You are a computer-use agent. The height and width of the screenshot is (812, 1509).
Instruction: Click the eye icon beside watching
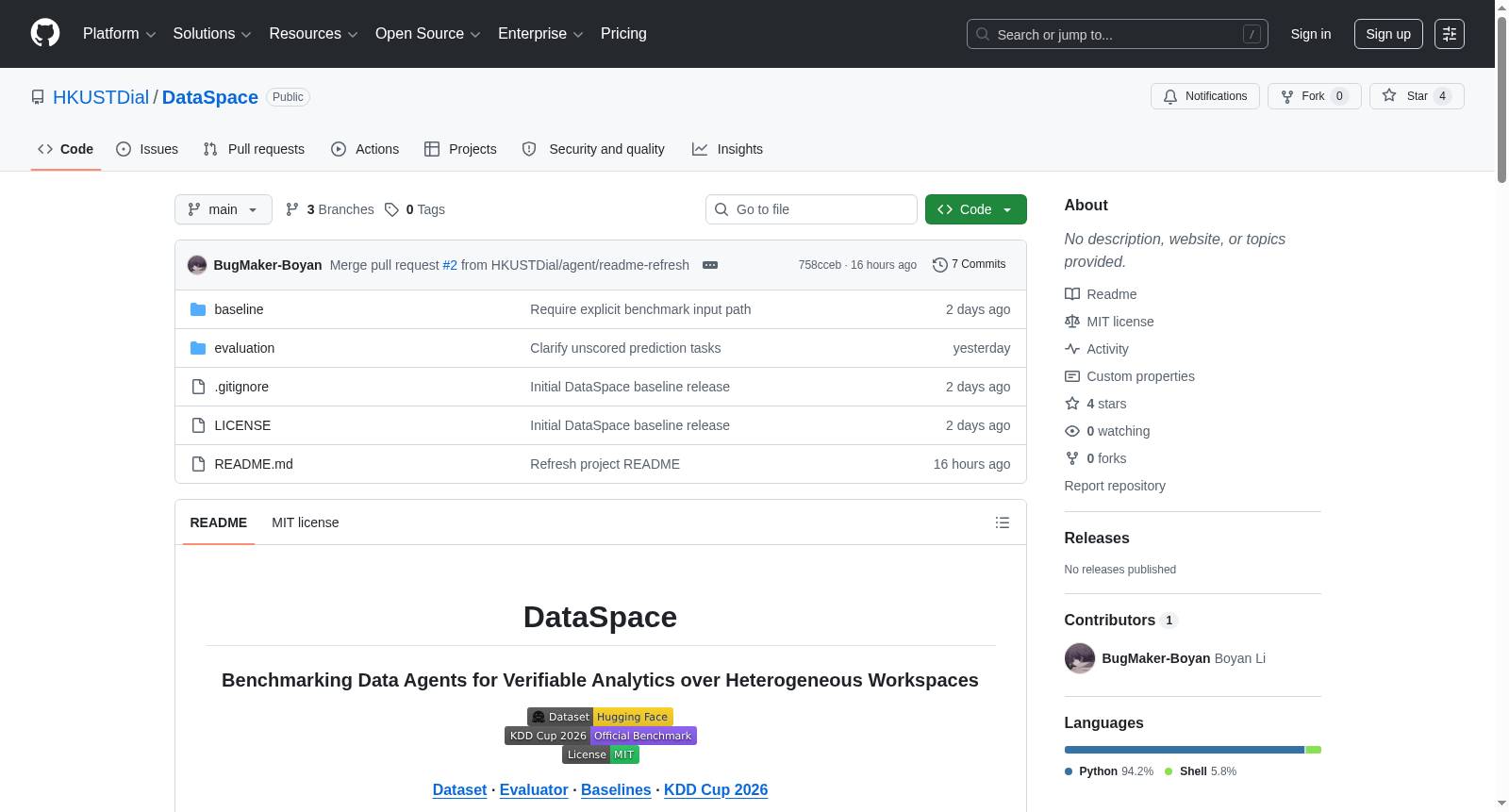1072,431
